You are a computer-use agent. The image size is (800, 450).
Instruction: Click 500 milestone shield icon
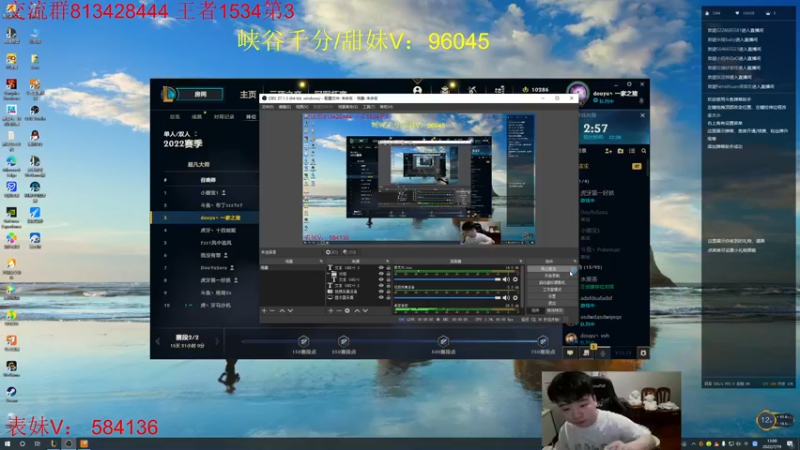[x=443, y=341]
